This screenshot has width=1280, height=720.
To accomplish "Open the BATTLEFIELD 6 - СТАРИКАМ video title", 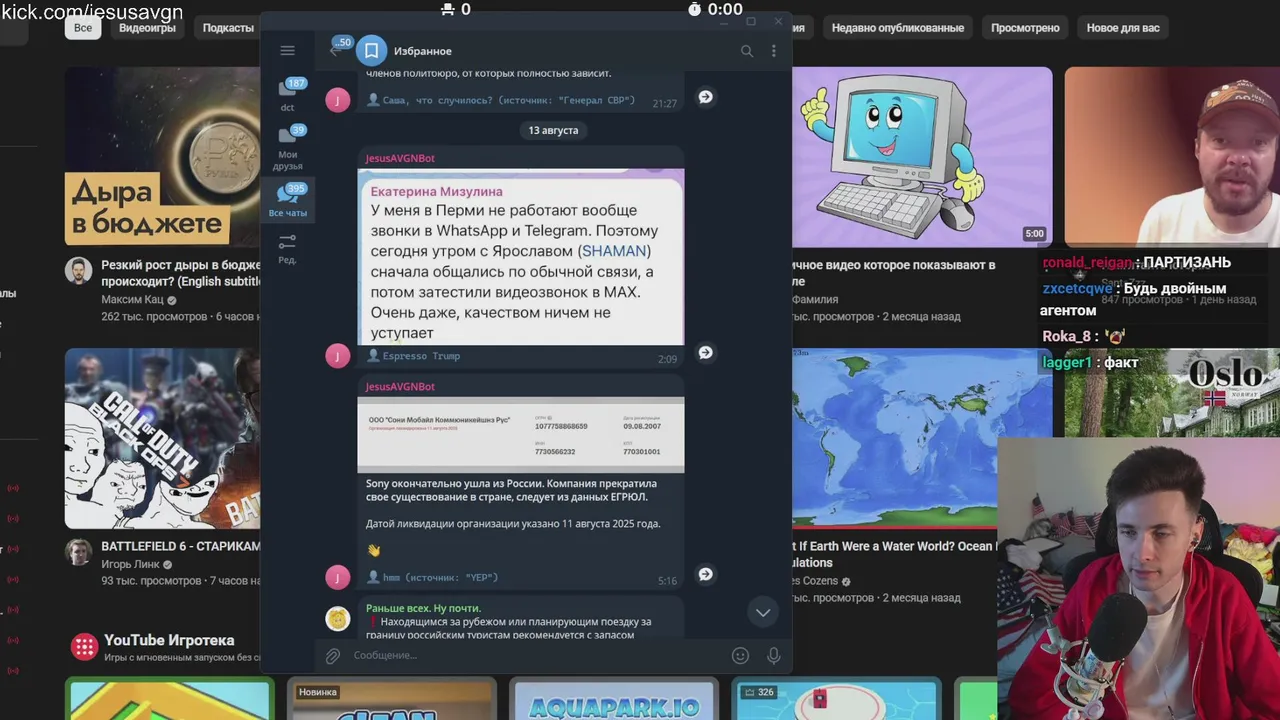I will coord(180,546).
